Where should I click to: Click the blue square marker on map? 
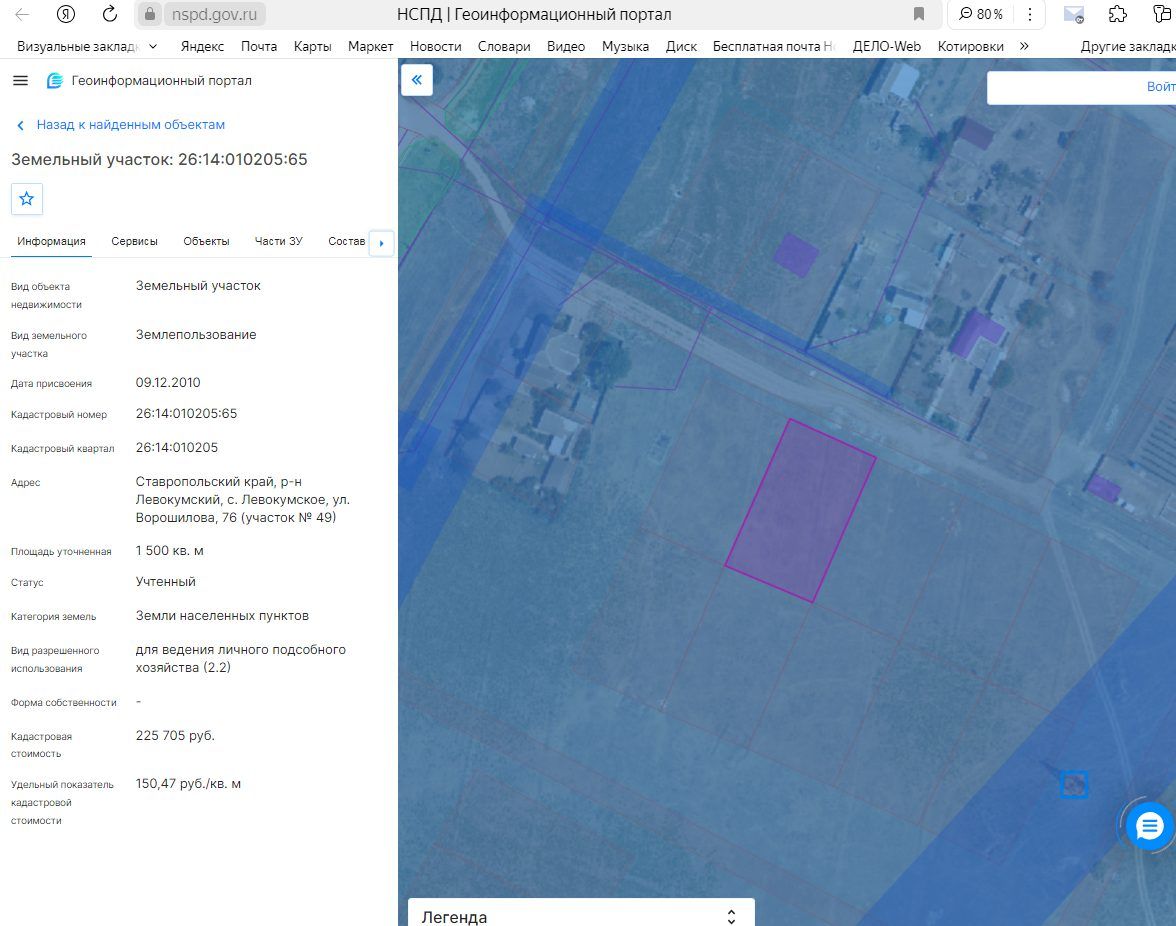point(1074,785)
